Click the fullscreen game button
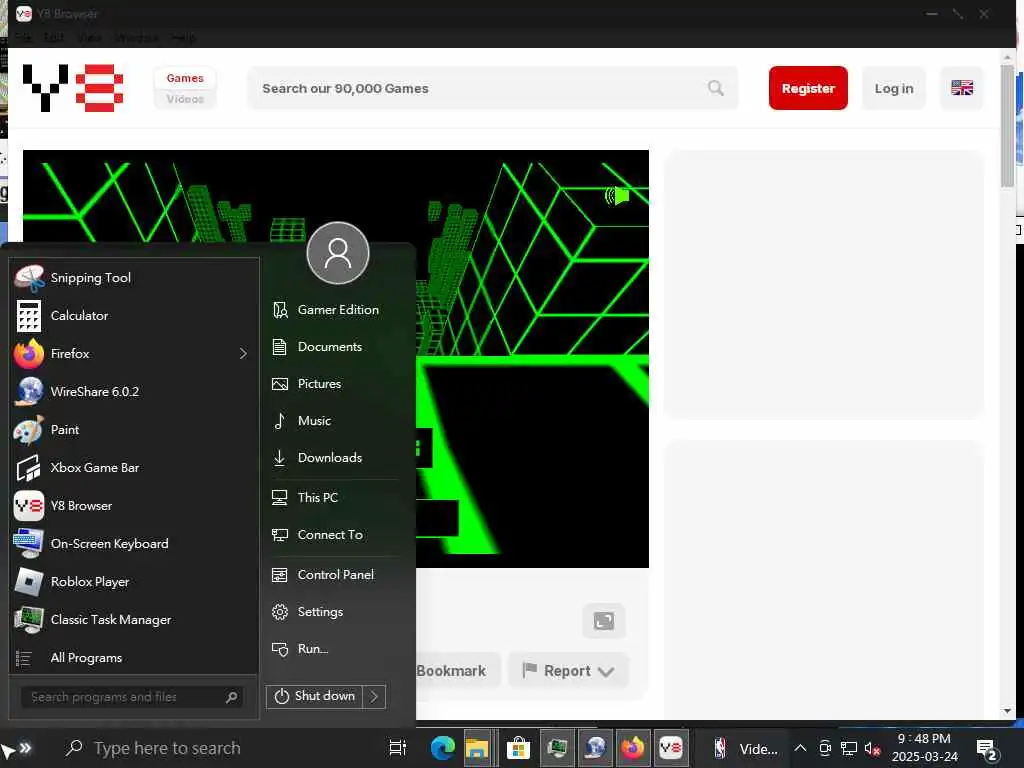Image resolution: width=1024 pixels, height=768 pixels. click(x=603, y=620)
